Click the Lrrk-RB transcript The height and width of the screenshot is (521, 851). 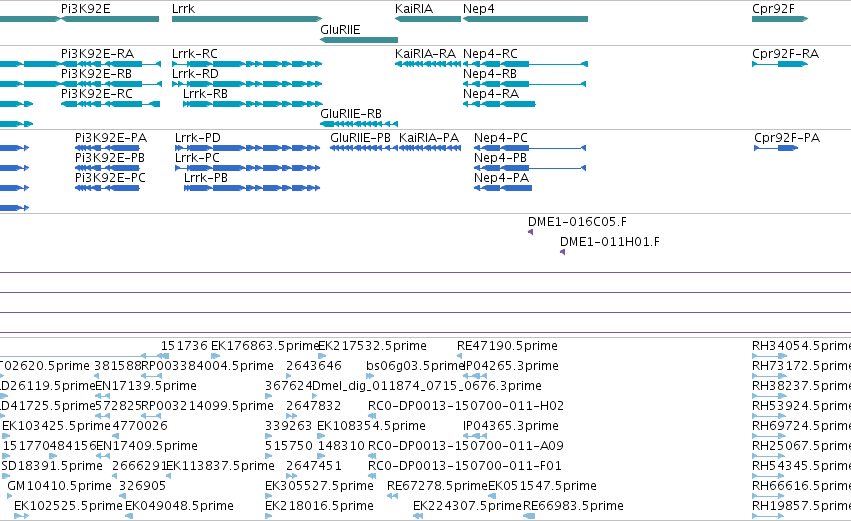tap(252, 104)
